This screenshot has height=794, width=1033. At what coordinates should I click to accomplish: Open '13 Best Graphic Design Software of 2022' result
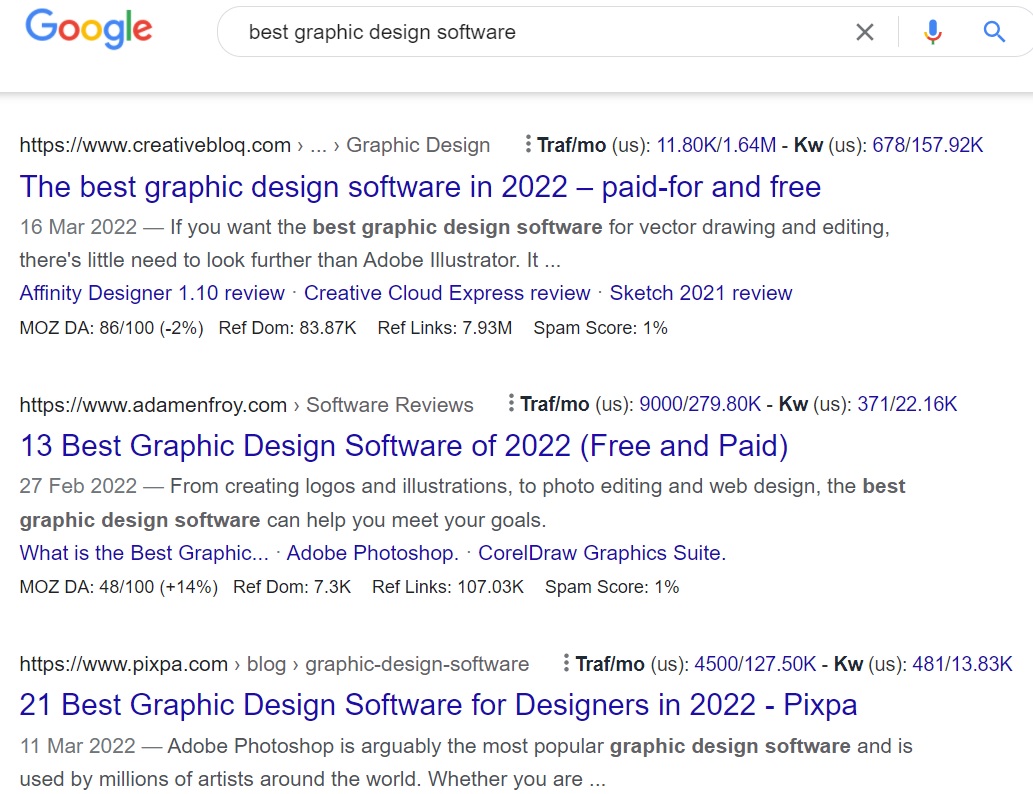(x=404, y=446)
